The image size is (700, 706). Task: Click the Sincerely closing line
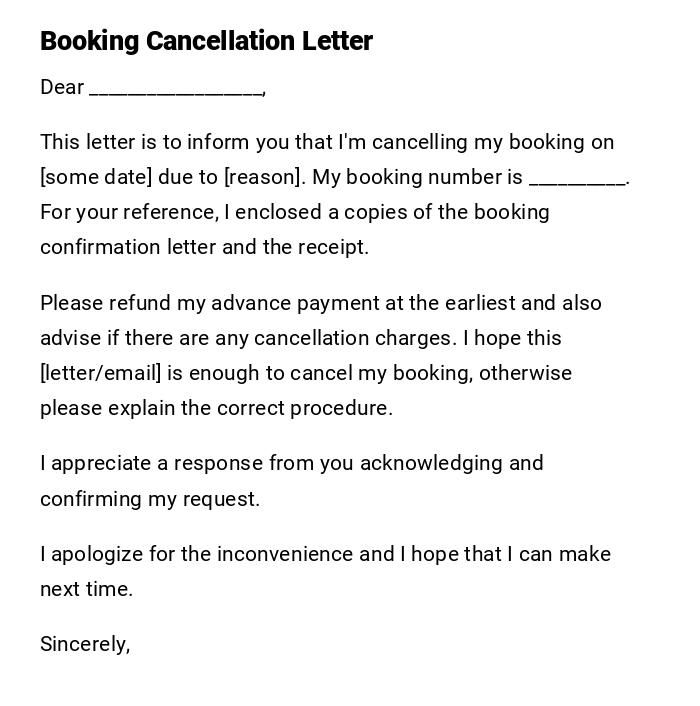click(x=85, y=644)
